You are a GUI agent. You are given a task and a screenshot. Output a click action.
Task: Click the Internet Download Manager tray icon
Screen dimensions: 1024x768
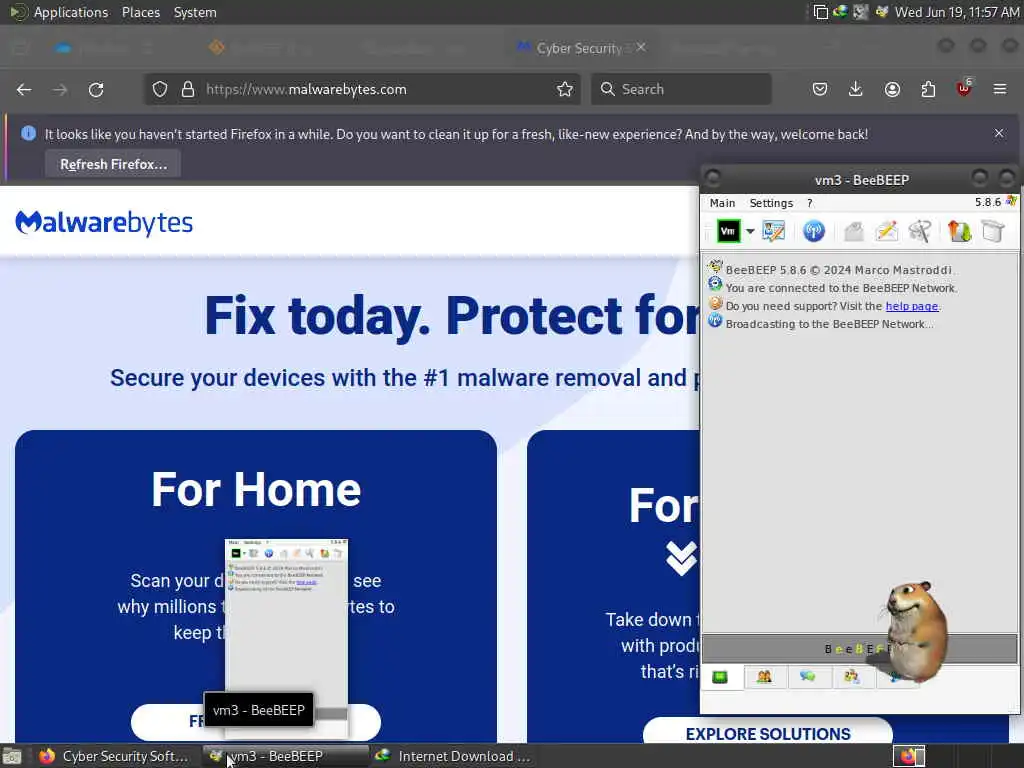coord(840,12)
